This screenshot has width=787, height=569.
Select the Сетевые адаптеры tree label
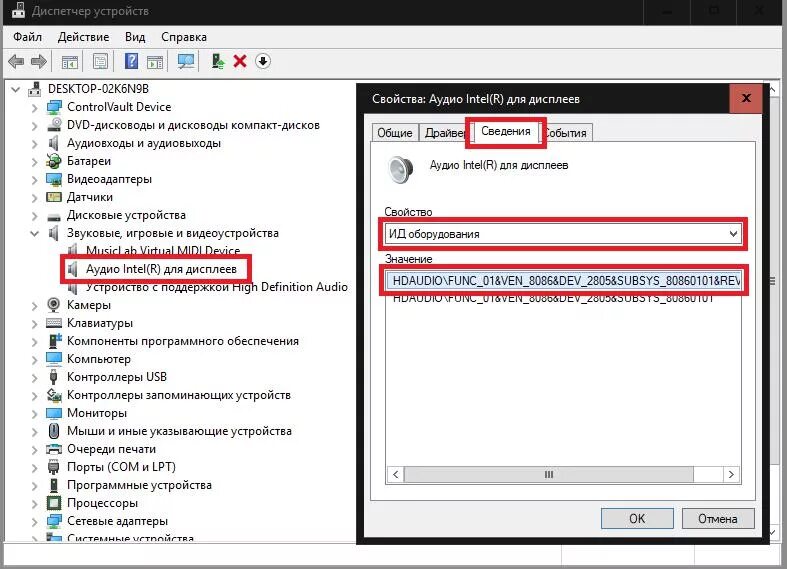(117, 521)
